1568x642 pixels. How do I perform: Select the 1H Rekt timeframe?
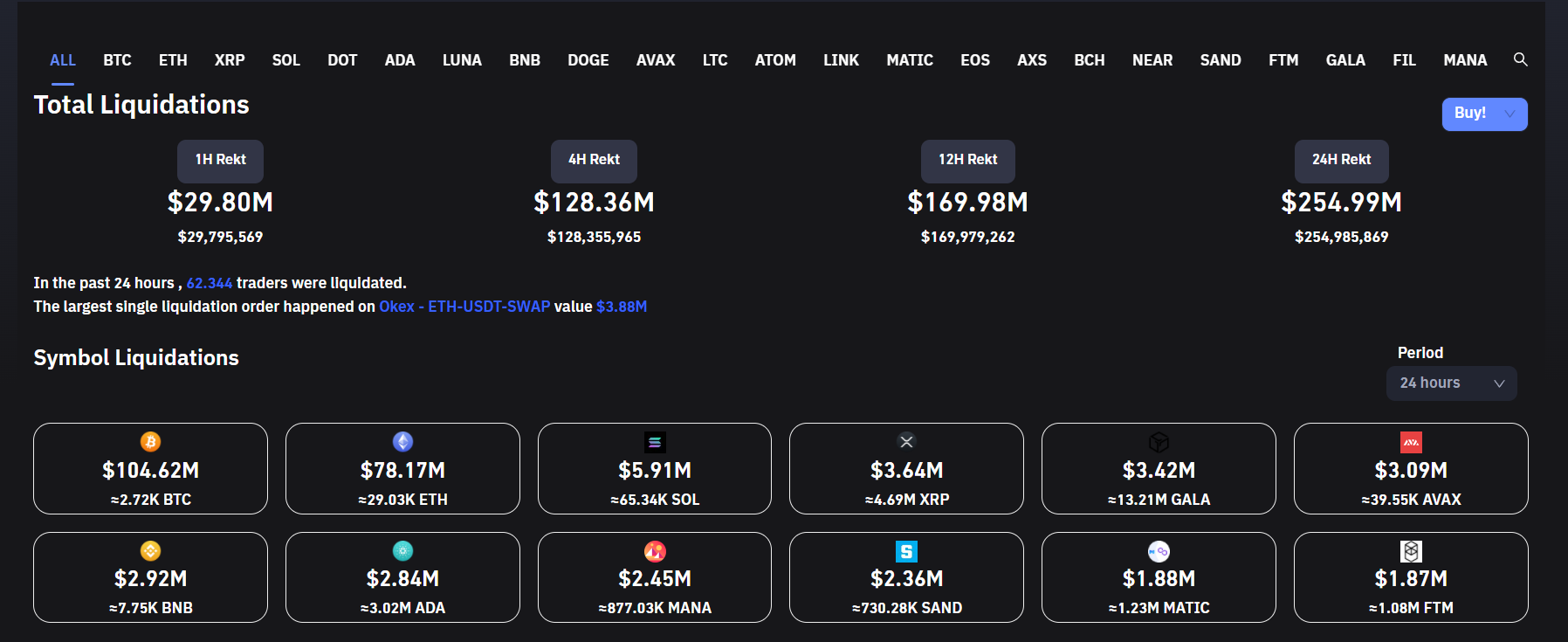click(220, 160)
